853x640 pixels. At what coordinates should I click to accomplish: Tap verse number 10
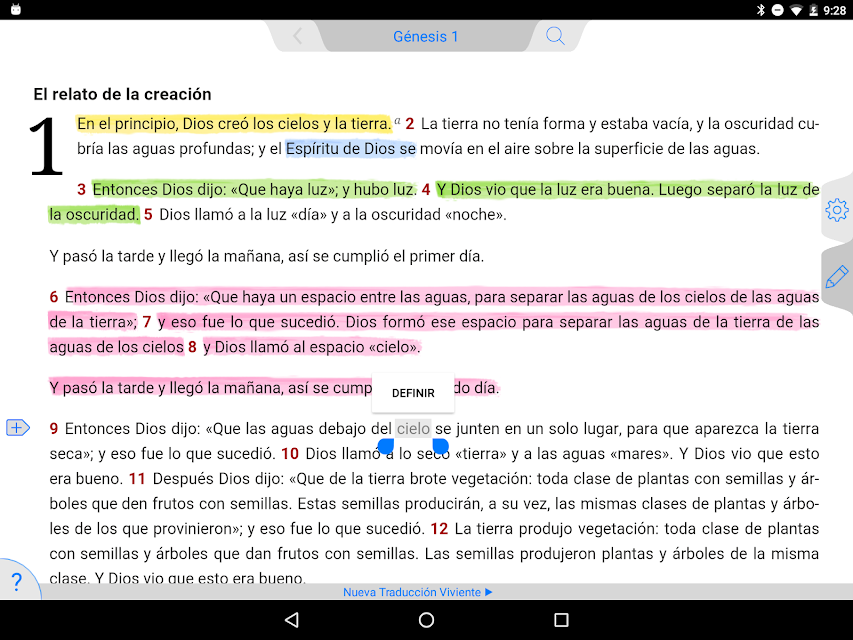coord(290,453)
